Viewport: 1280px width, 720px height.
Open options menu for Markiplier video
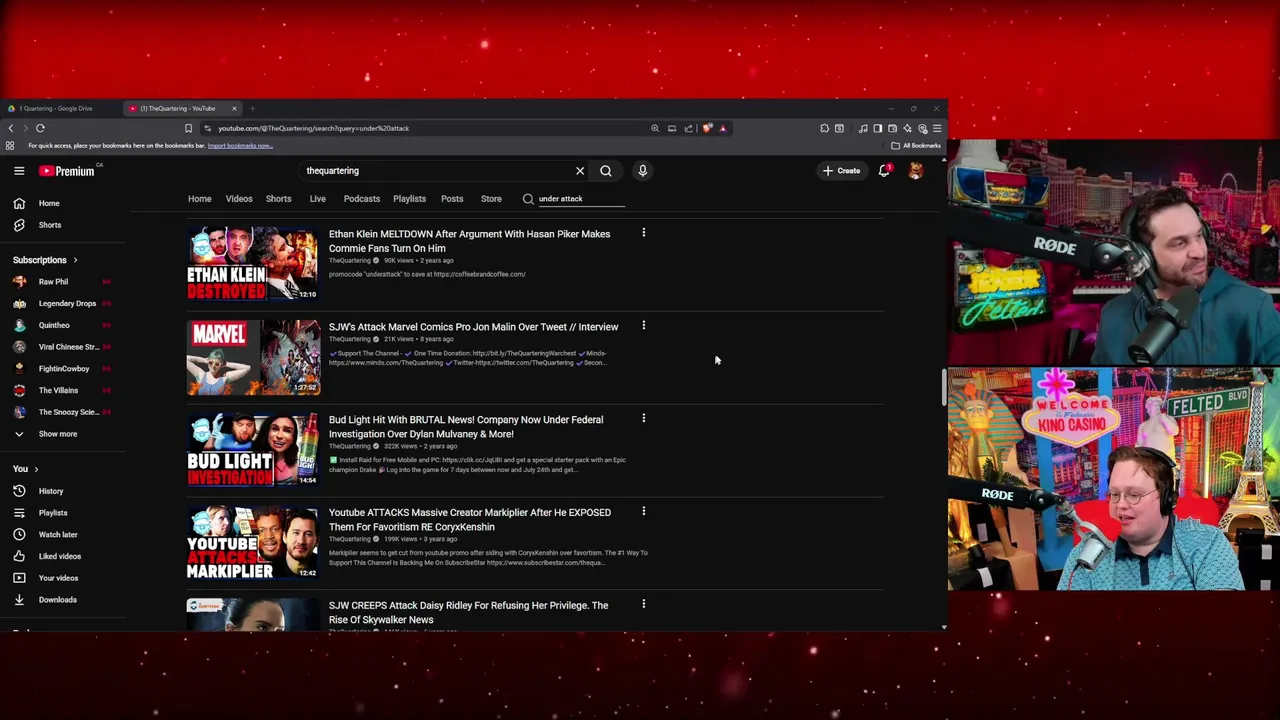(x=644, y=512)
